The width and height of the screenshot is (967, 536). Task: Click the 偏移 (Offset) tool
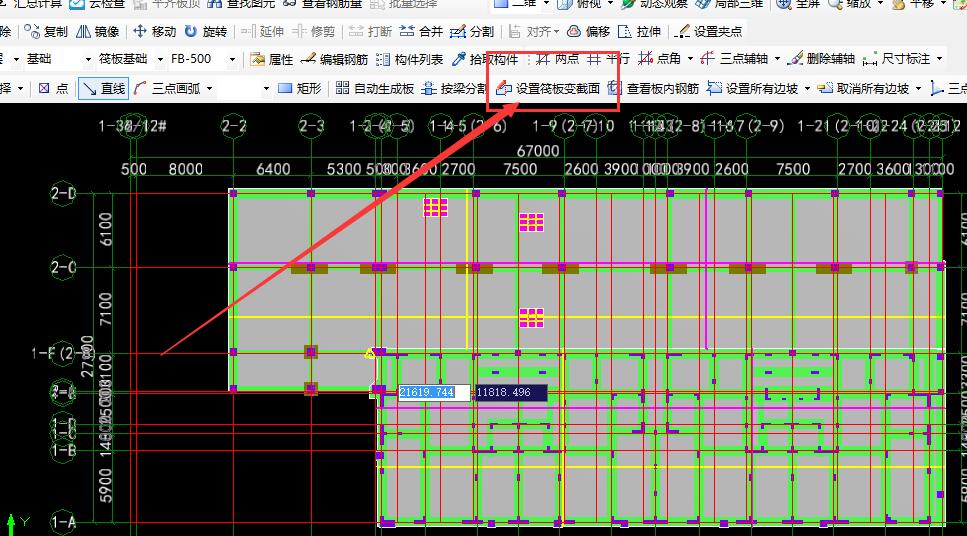click(x=589, y=31)
